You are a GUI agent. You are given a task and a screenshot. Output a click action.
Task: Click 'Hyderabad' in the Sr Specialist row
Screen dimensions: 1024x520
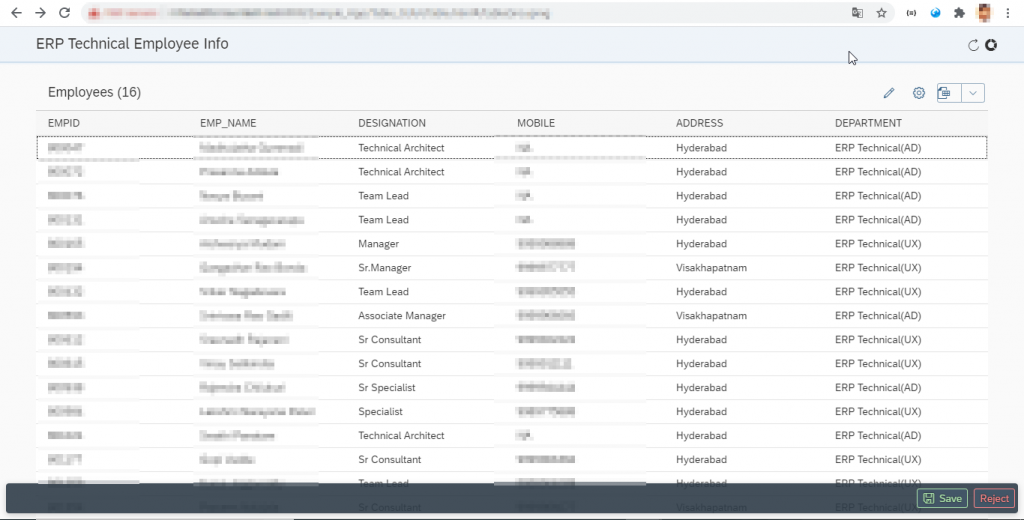coord(701,387)
